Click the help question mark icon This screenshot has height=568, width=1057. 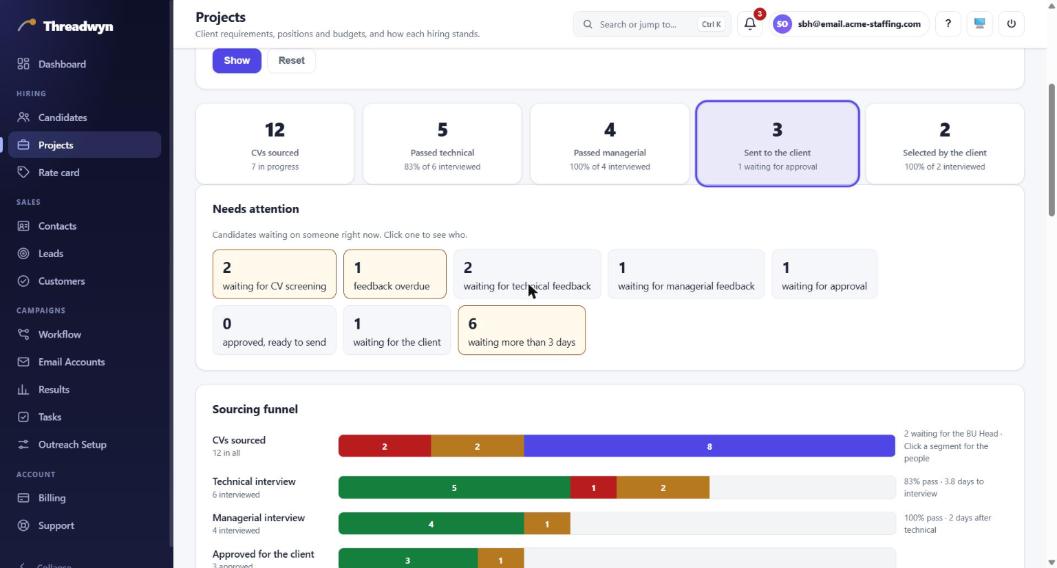(948, 24)
